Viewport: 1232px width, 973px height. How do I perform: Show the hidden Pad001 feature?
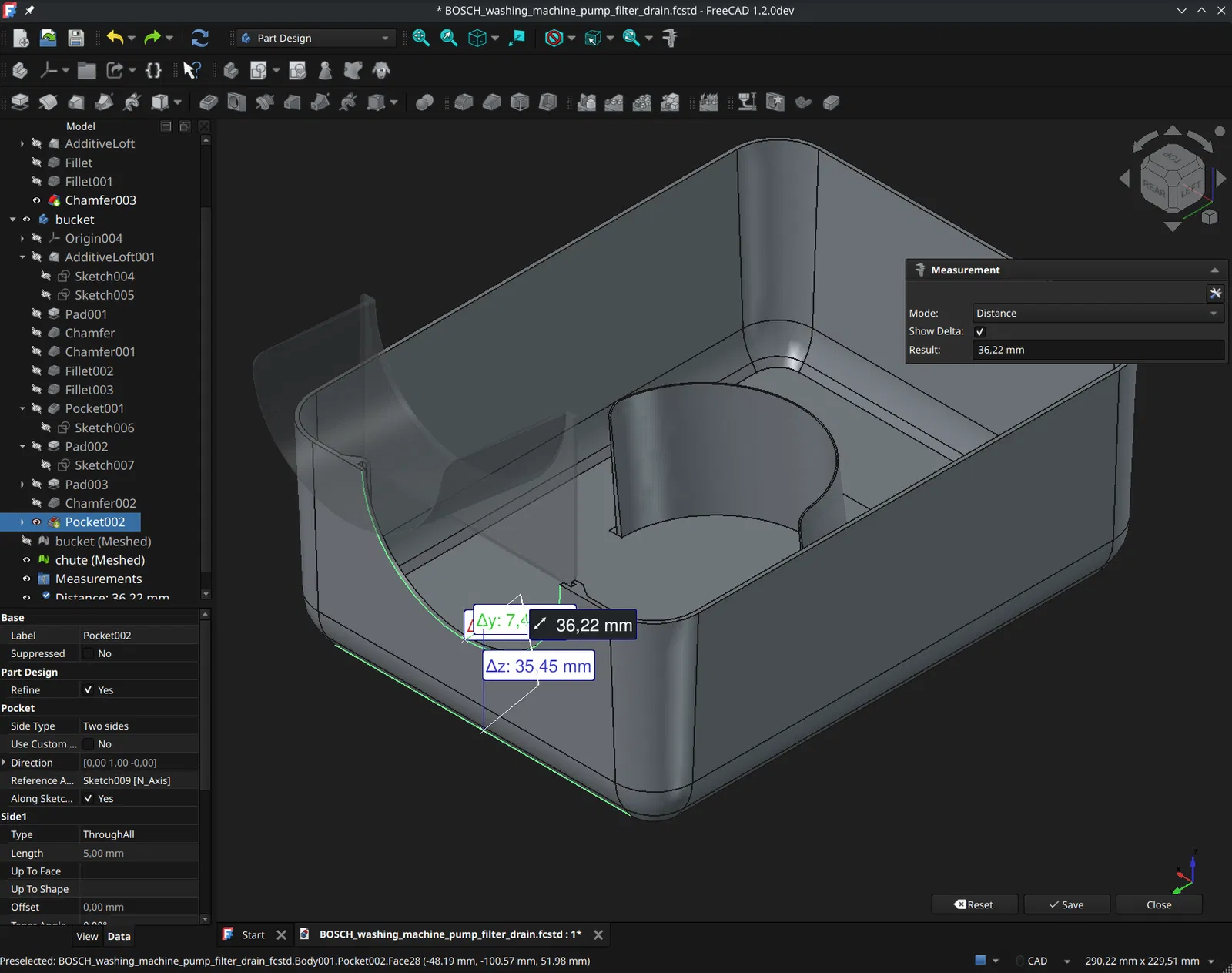click(36, 314)
